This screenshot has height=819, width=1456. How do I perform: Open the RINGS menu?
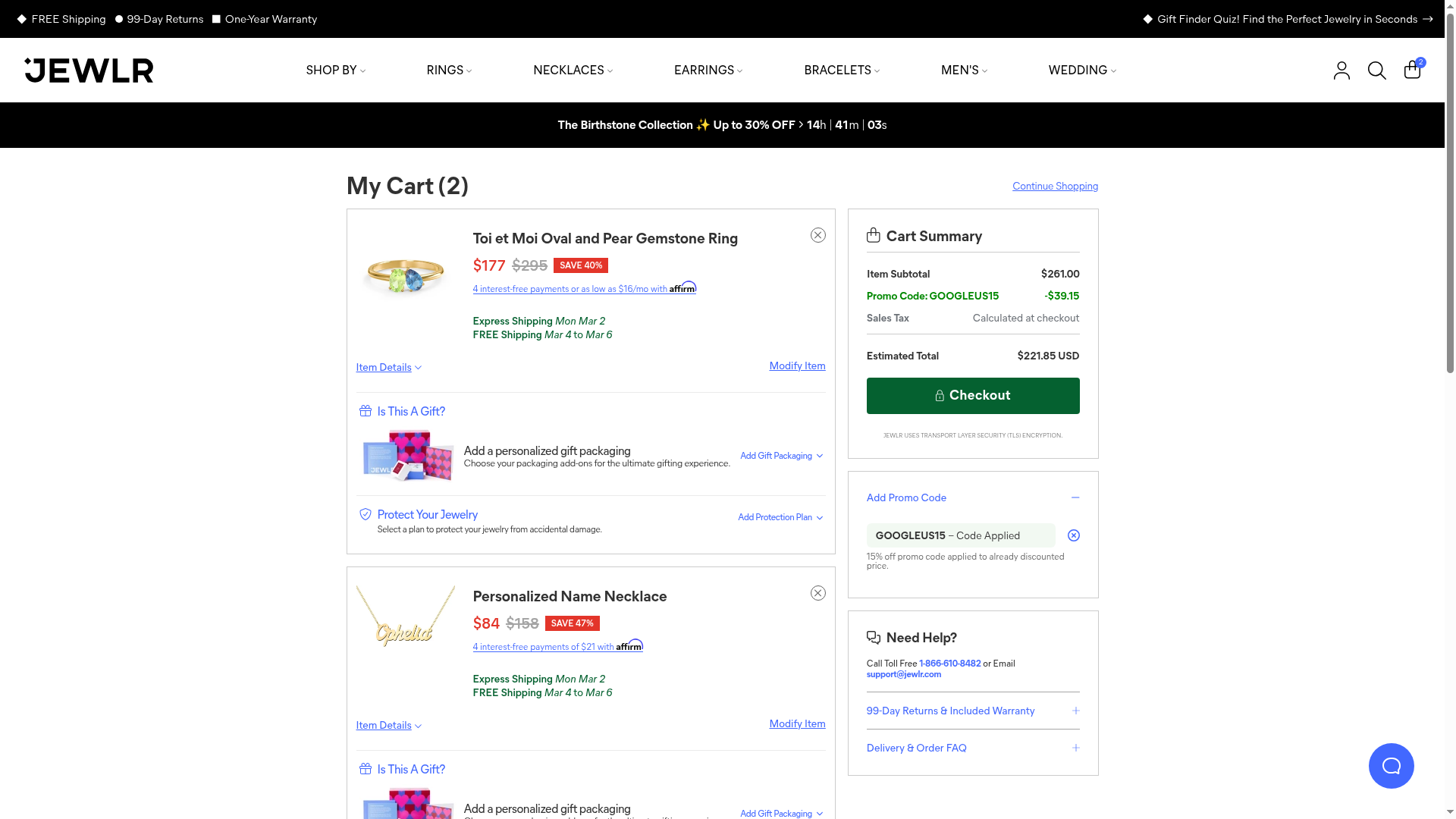pos(449,71)
